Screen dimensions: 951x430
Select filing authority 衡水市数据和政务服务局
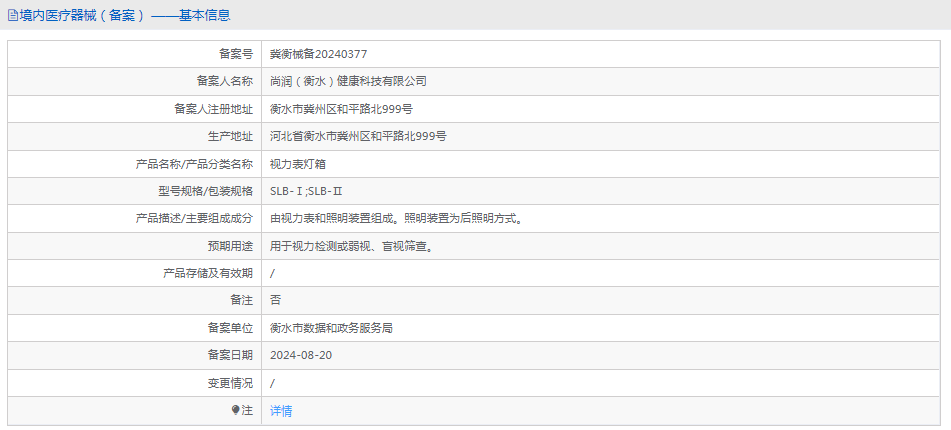tap(331, 328)
